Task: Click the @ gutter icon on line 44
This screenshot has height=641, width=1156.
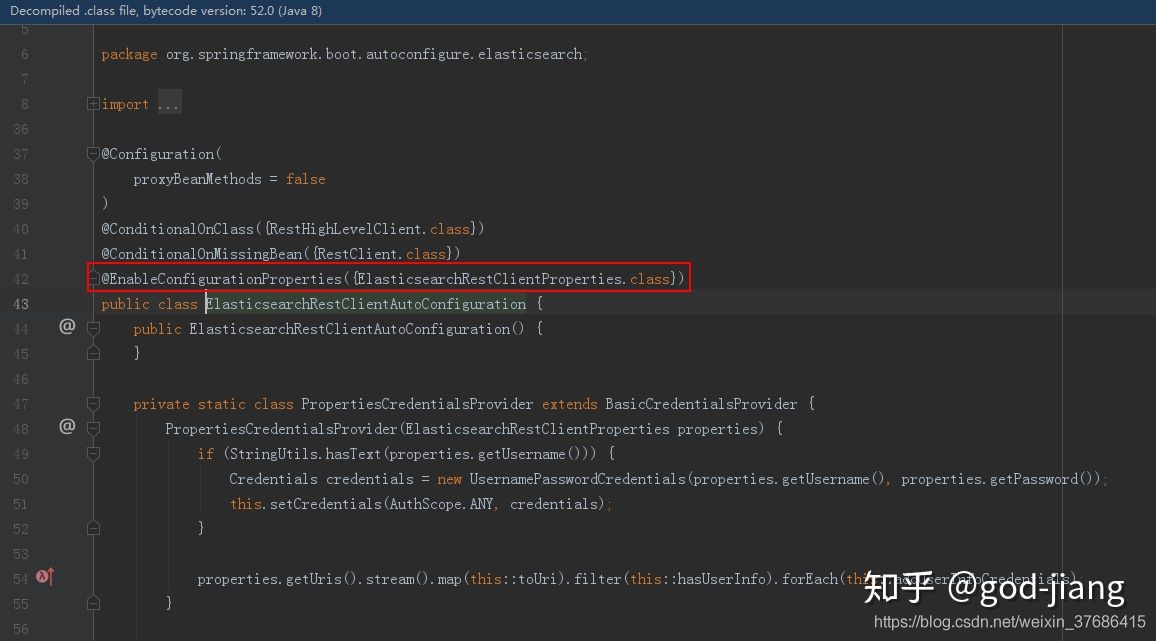Action: coord(67,326)
